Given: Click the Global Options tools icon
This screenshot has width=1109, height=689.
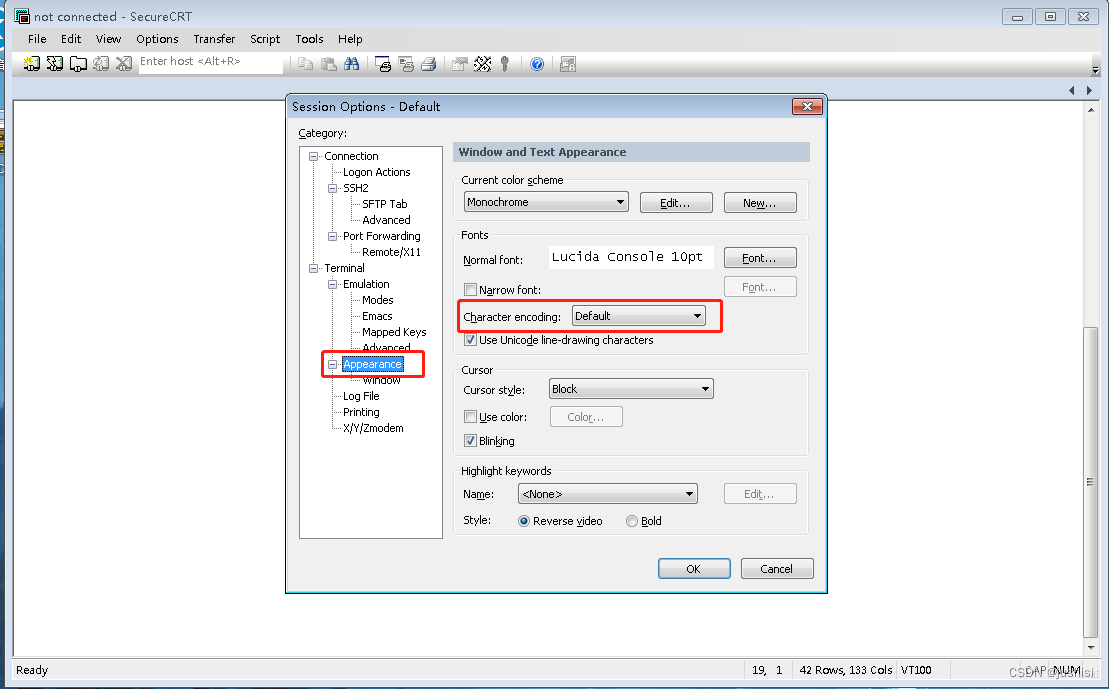Looking at the screenshot, I should pyautogui.click(x=483, y=64).
